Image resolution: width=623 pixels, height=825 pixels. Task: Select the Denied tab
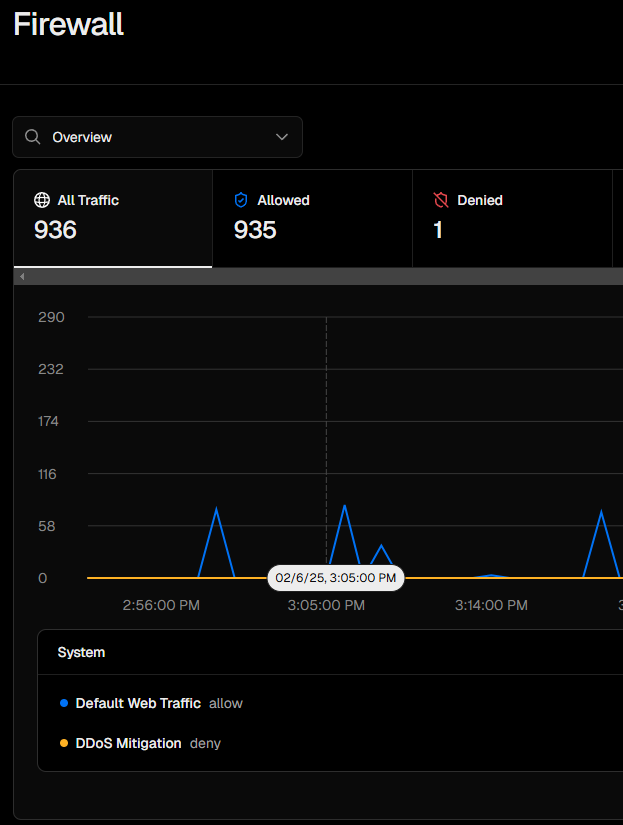(513, 219)
